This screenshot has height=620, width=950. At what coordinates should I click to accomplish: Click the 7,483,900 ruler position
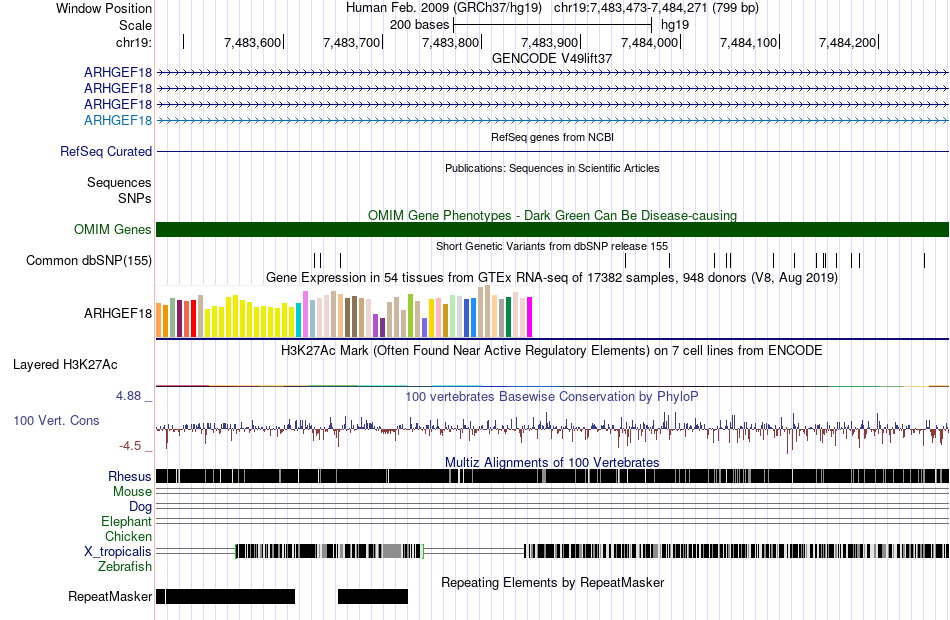pyautogui.click(x=550, y=42)
